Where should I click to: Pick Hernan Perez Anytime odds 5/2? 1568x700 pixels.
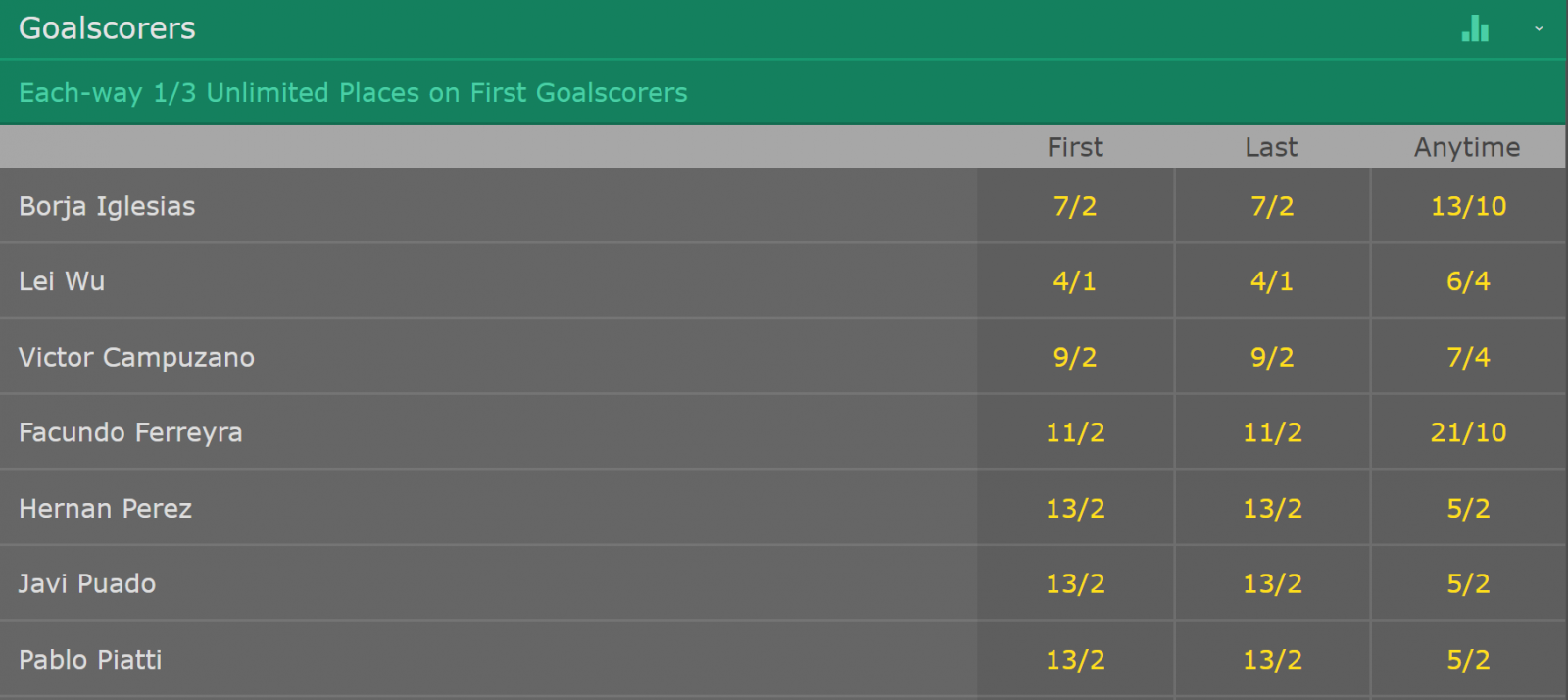[1468, 508]
